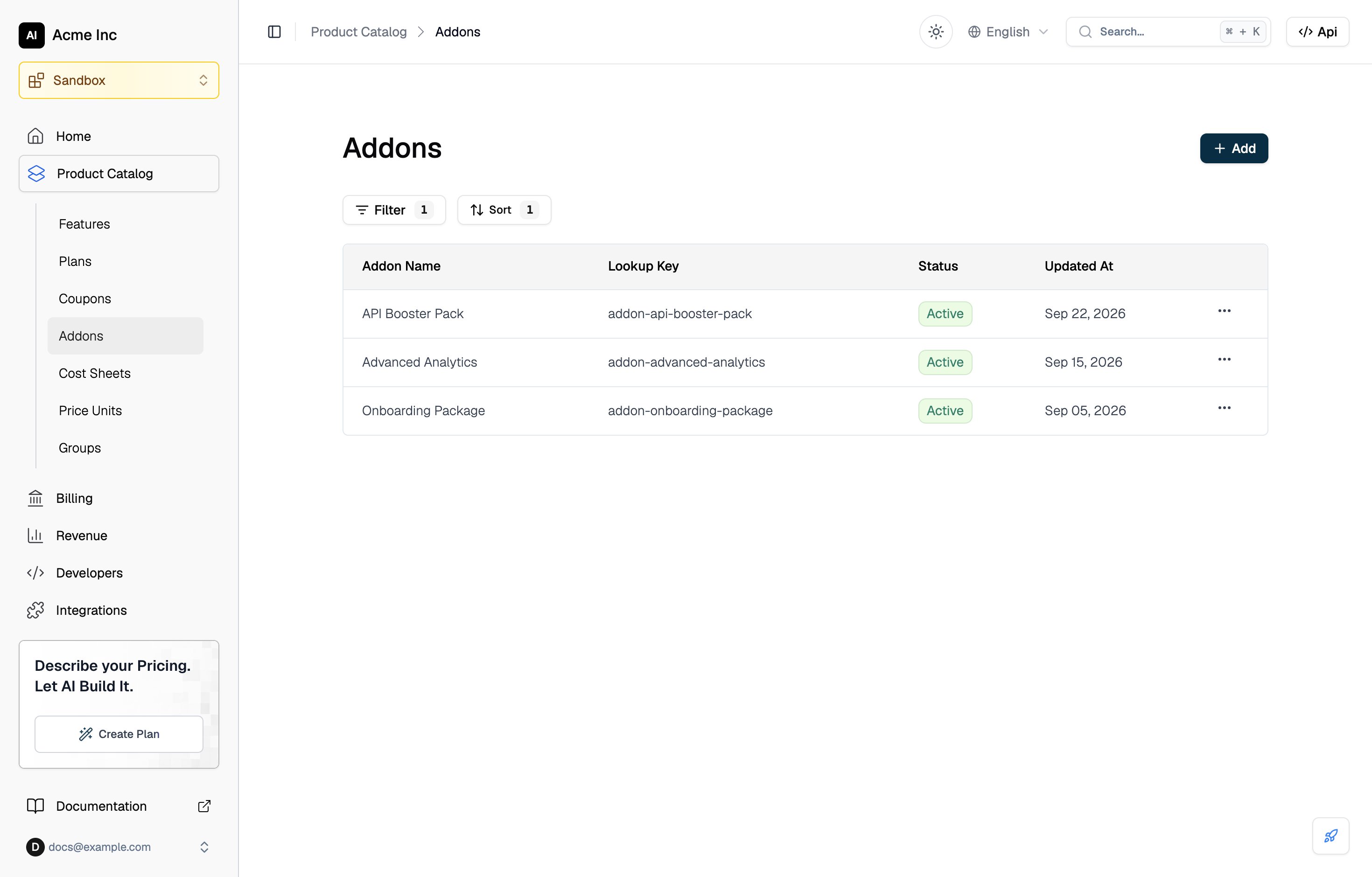Open actions menu for API Booster Pack

click(x=1224, y=311)
